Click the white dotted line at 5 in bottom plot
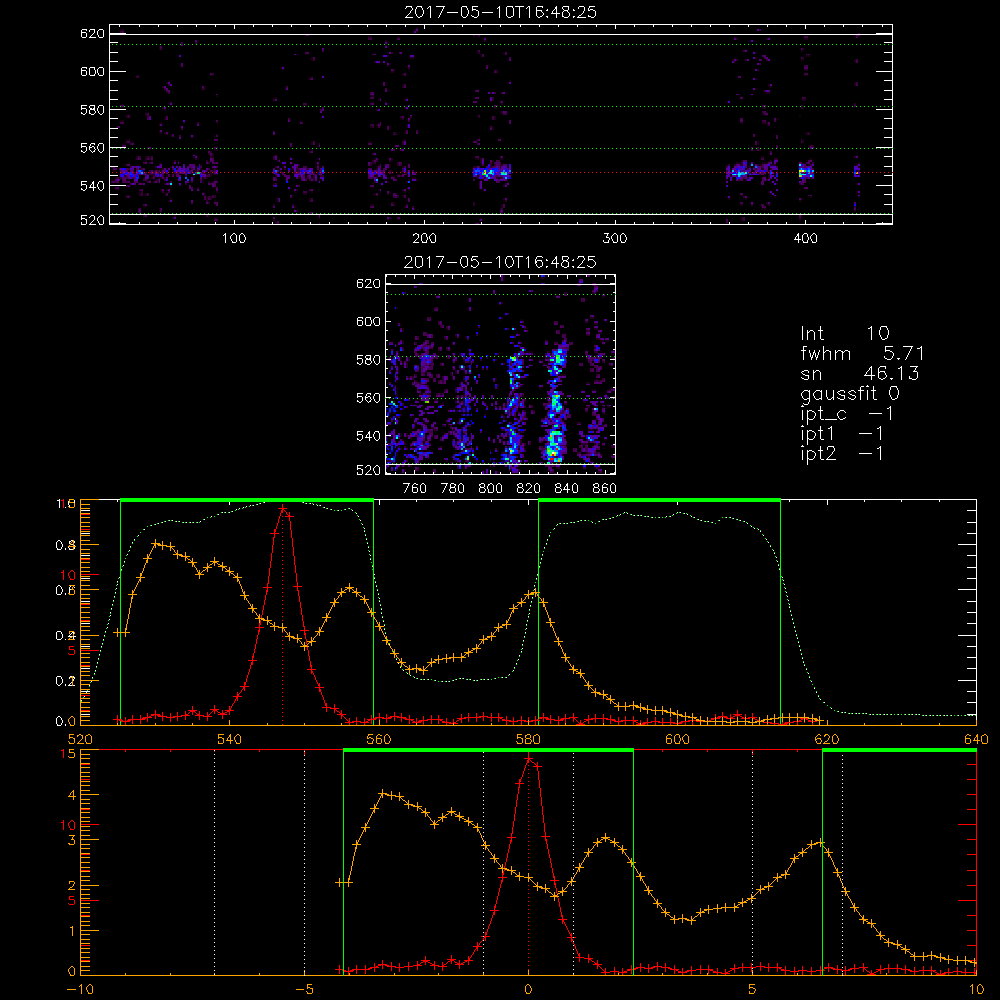This screenshot has height=1000, width=1000. 753,862
